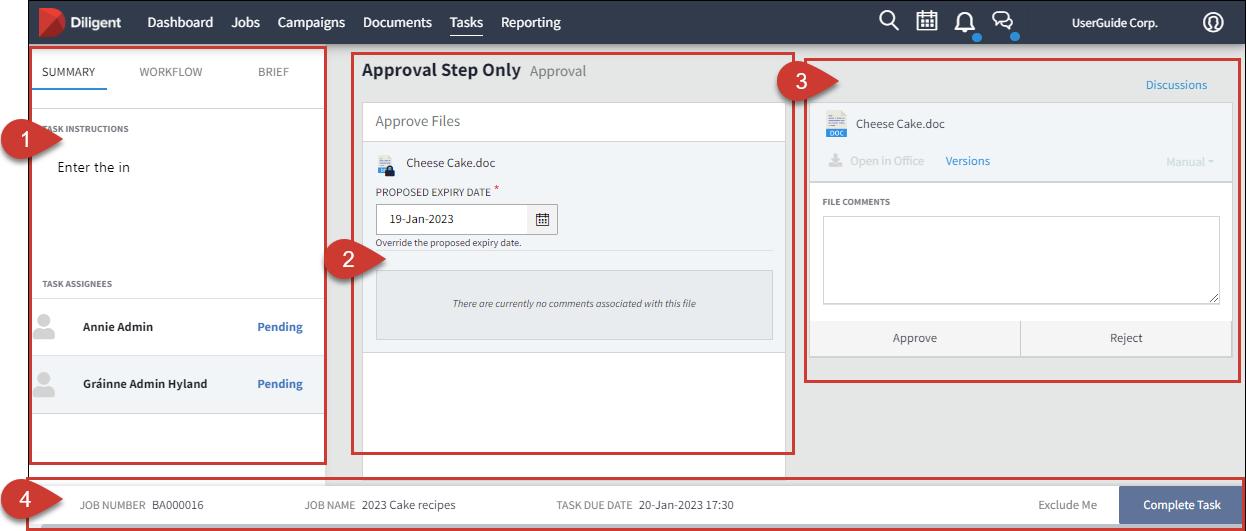This screenshot has width=1246, height=531.
Task: Switch to the Workflow tab
Action: tap(171, 72)
